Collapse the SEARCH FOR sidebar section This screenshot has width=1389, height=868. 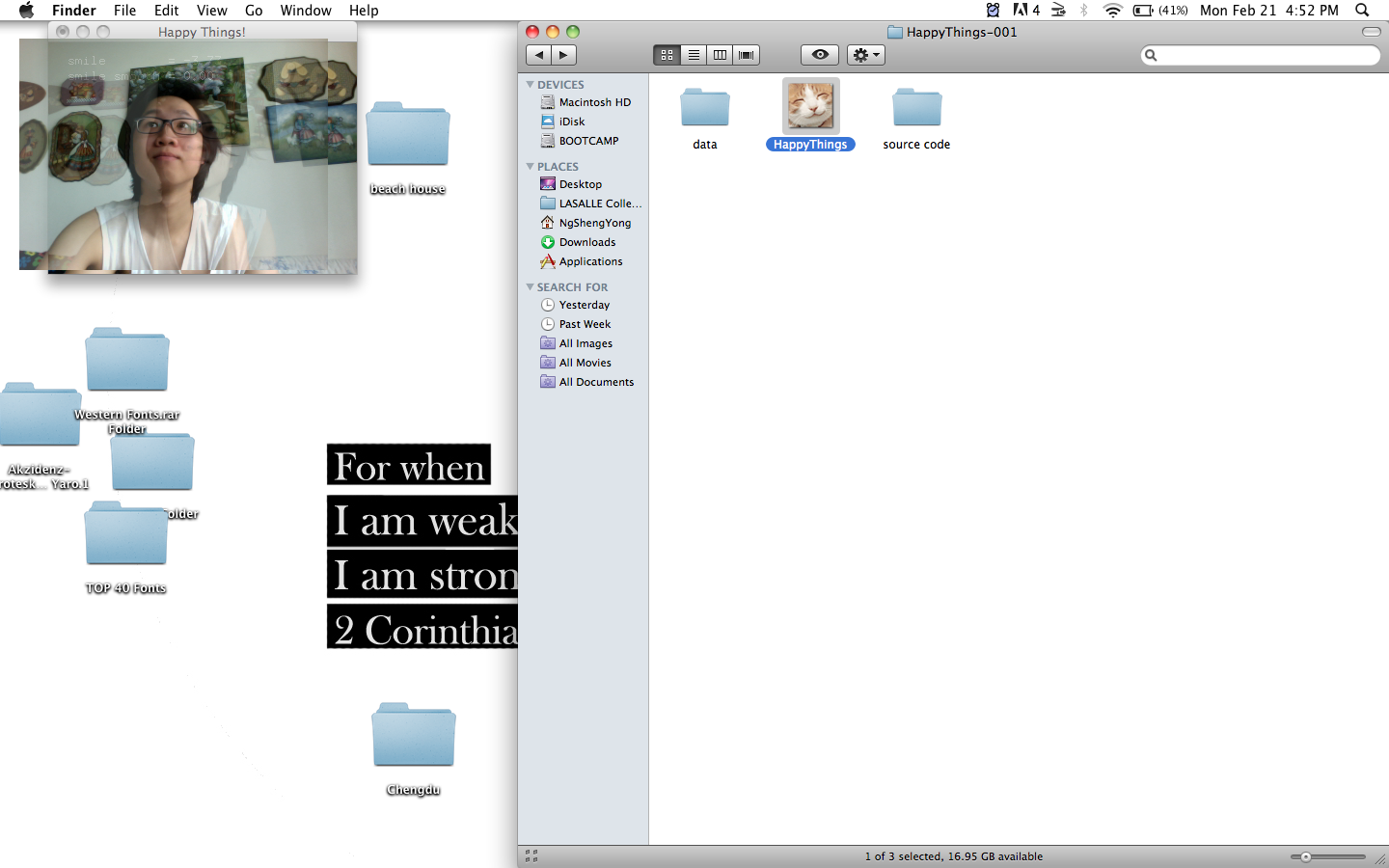(530, 287)
